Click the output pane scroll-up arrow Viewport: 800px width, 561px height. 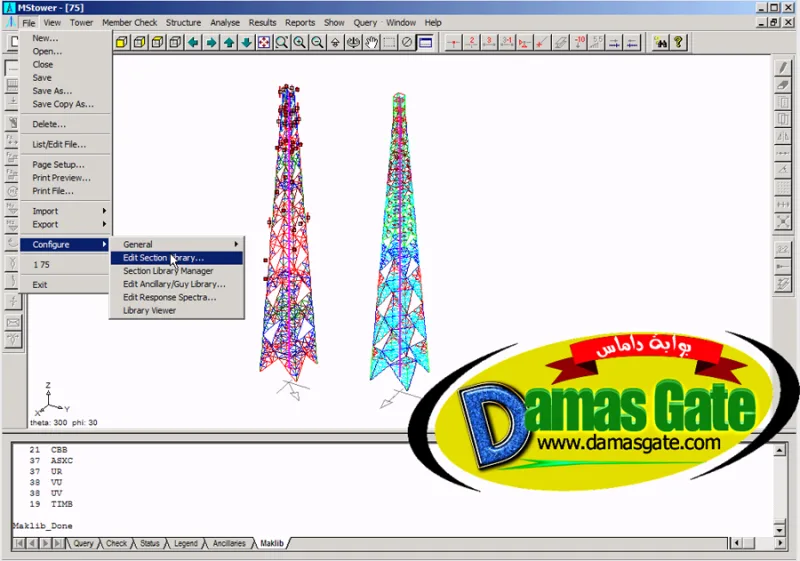coord(780,450)
